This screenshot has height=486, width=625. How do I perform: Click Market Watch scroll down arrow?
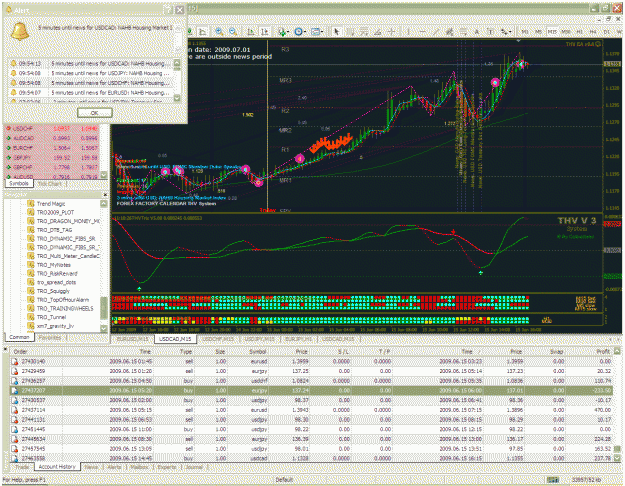pyautogui.click(x=104, y=175)
